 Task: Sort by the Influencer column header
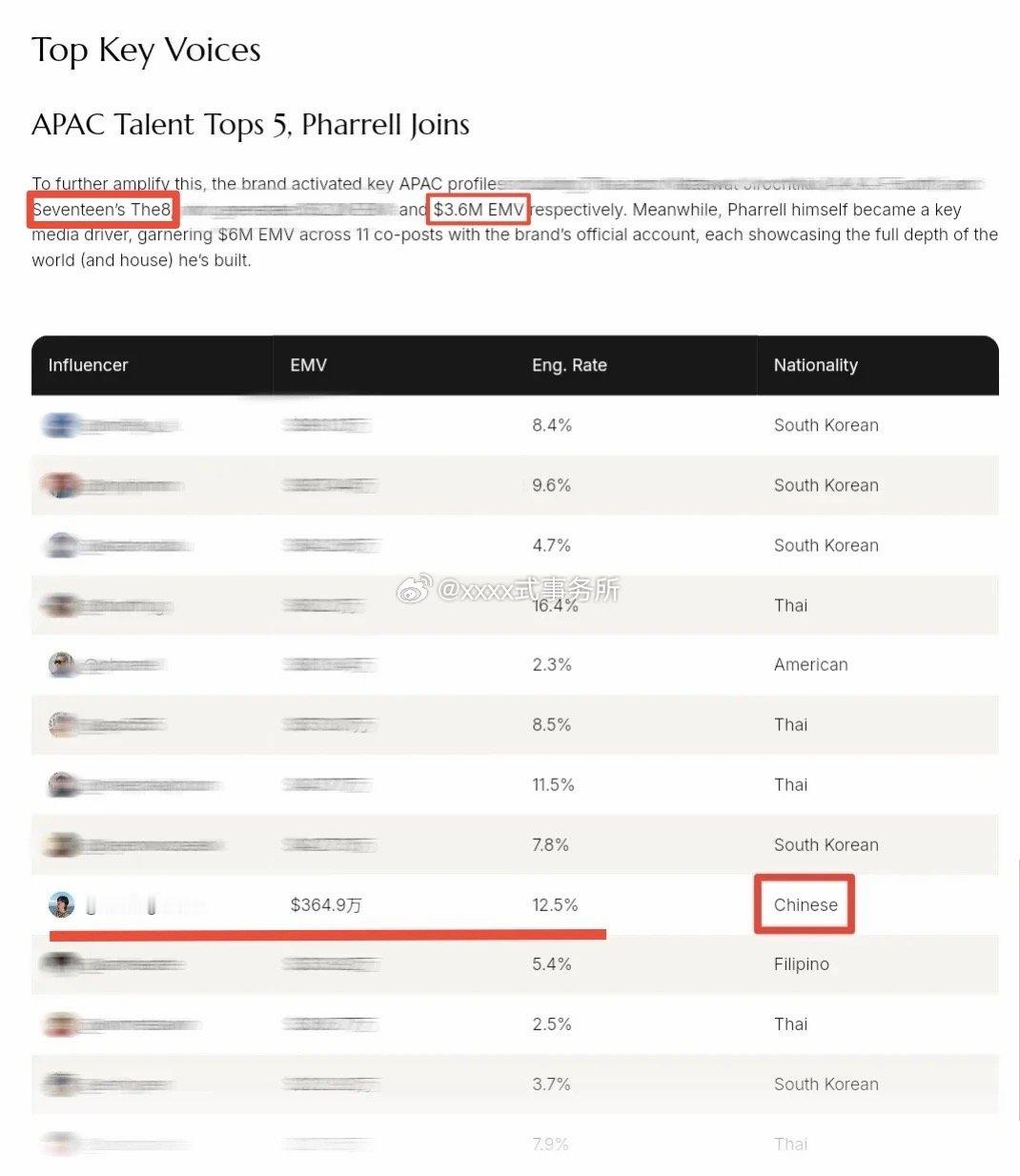pos(88,365)
